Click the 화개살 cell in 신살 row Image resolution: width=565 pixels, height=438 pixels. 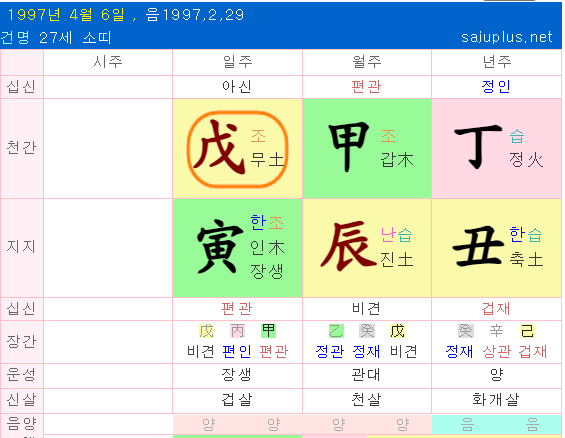click(x=496, y=399)
